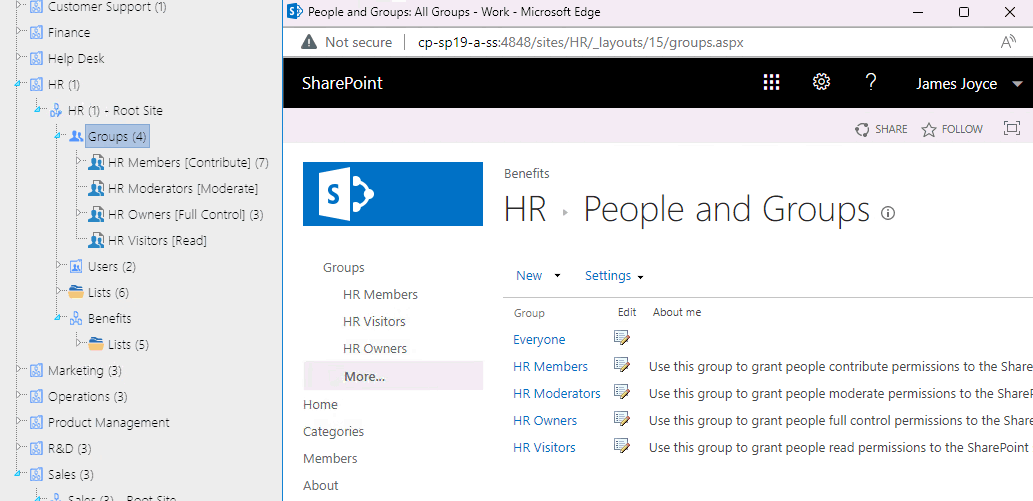Select HR Moderators [Moderate] in the tree
The width and height of the screenshot is (1033, 501).
click(182, 188)
